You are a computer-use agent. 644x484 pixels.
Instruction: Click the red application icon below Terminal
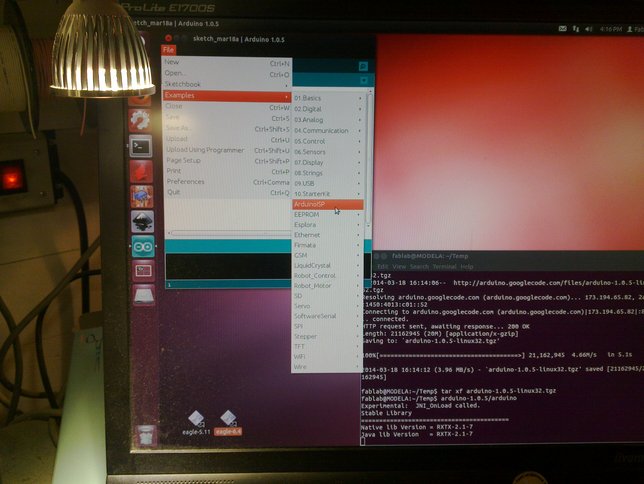pos(142,171)
